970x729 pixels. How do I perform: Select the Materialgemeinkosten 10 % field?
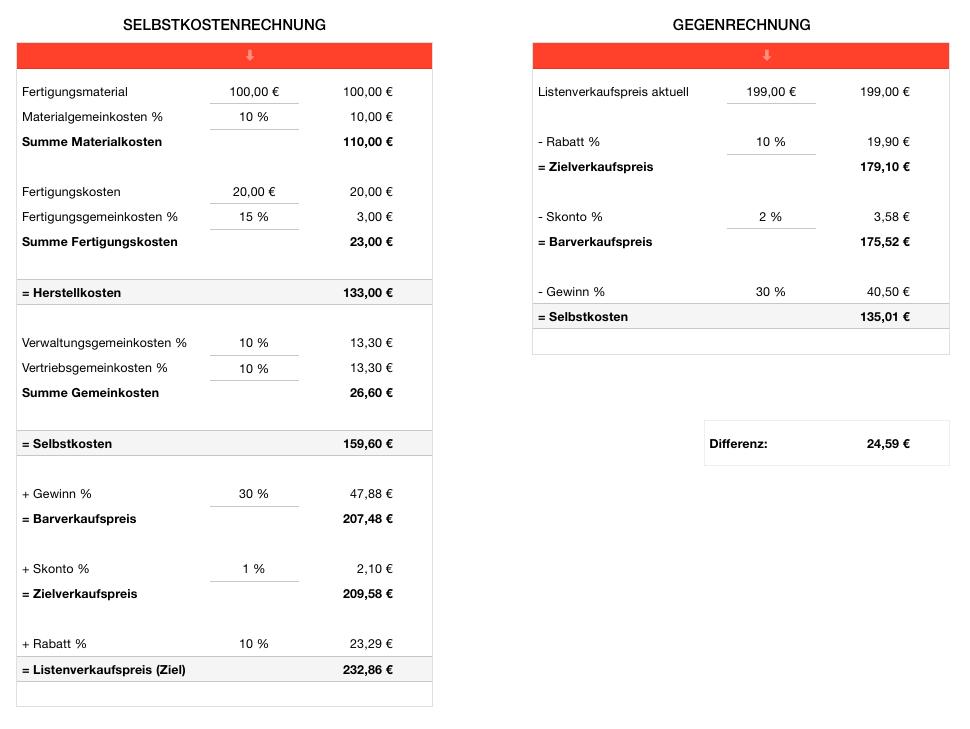click(x=254, y=116)
